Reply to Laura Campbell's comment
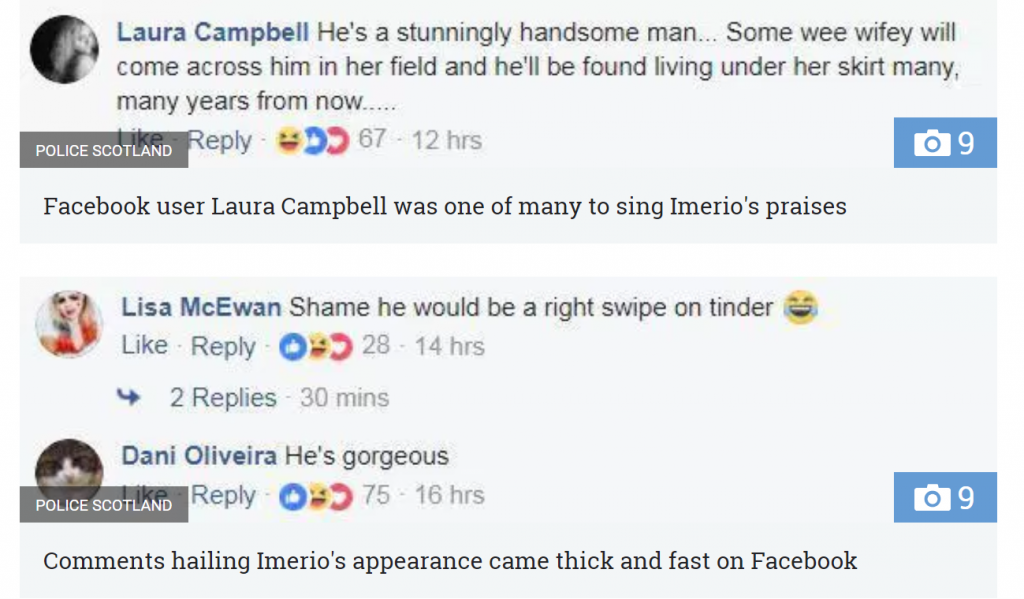The image size is (1024, 599). (220, 141)
